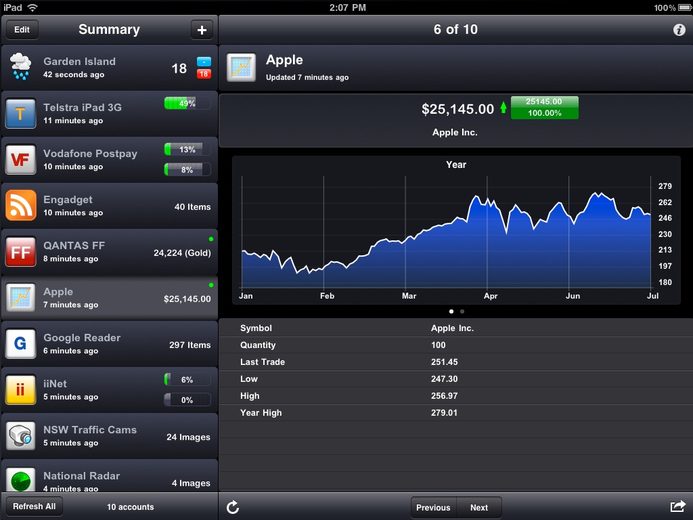Click the refresh arrow icon in the bottom toolbar

click(233, 507)
